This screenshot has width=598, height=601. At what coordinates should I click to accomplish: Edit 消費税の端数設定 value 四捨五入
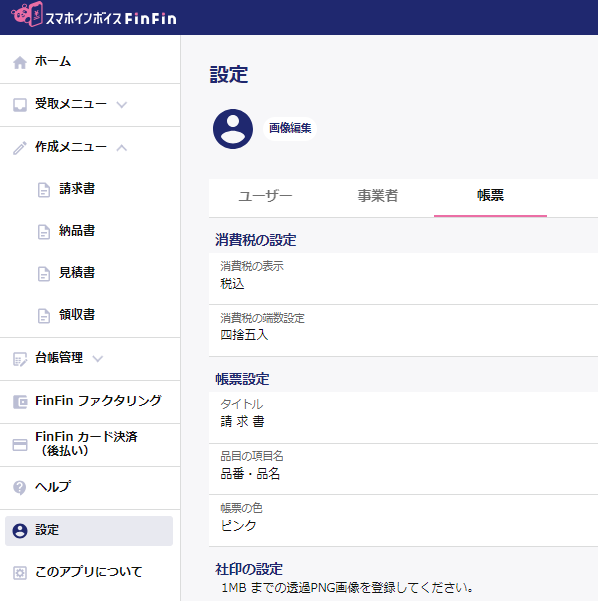pyautogui.click(x=403, y=331)
